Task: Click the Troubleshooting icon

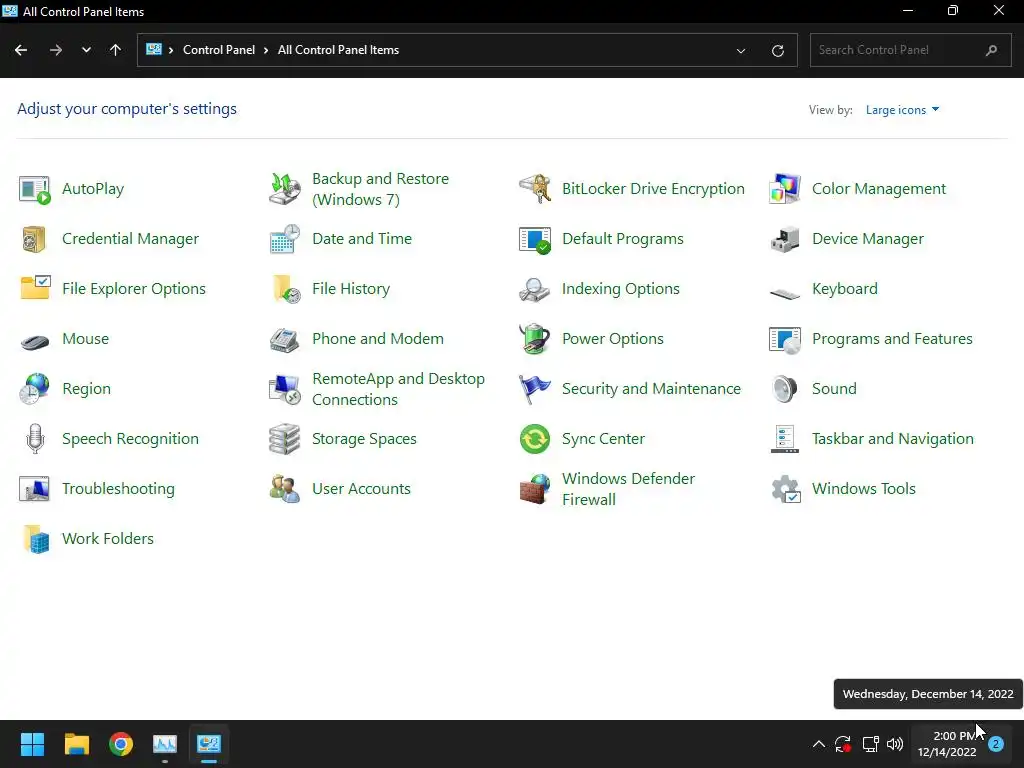Action: pyautogui.click(x=35, y=488)
